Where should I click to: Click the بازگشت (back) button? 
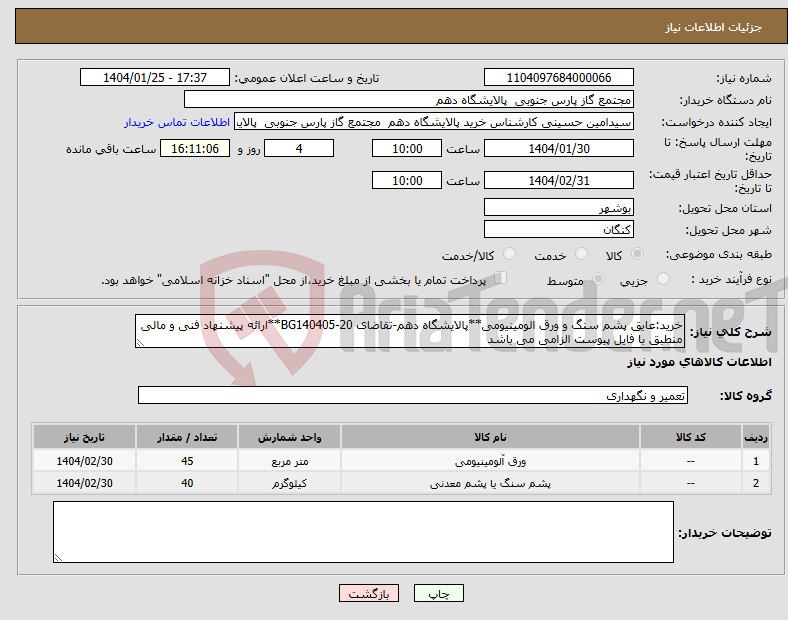369,593
